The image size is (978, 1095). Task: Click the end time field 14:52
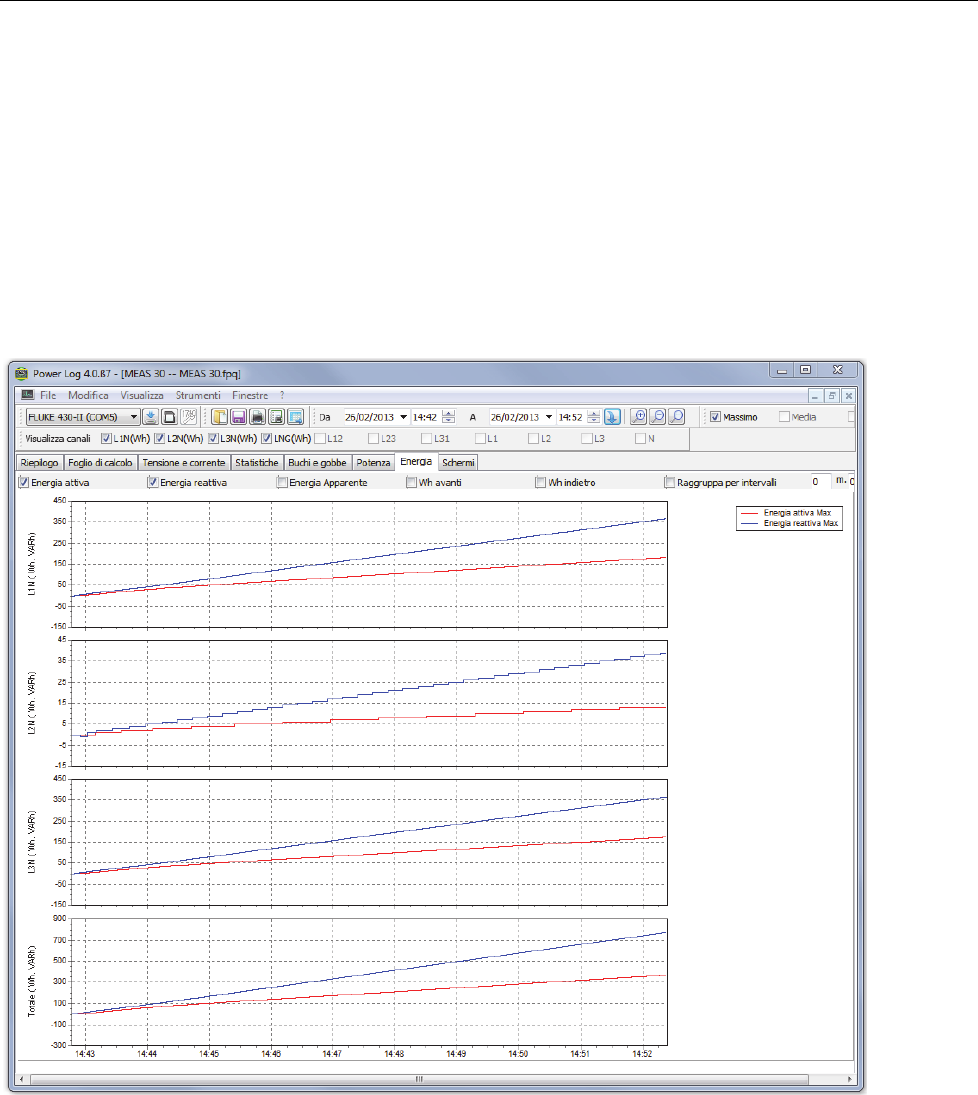(571, 417)
